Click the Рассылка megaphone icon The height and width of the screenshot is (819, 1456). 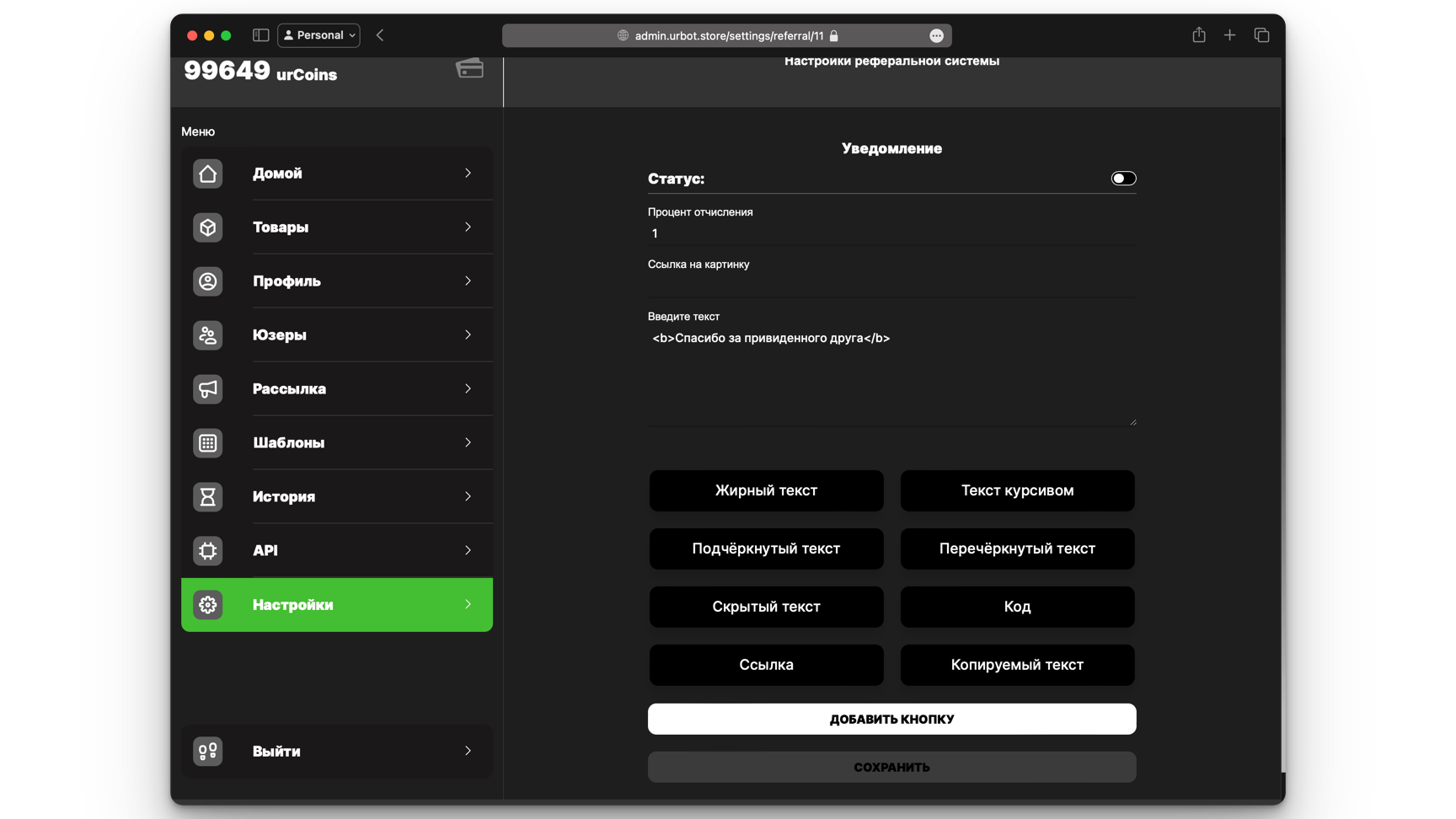[x=207, y=389]
